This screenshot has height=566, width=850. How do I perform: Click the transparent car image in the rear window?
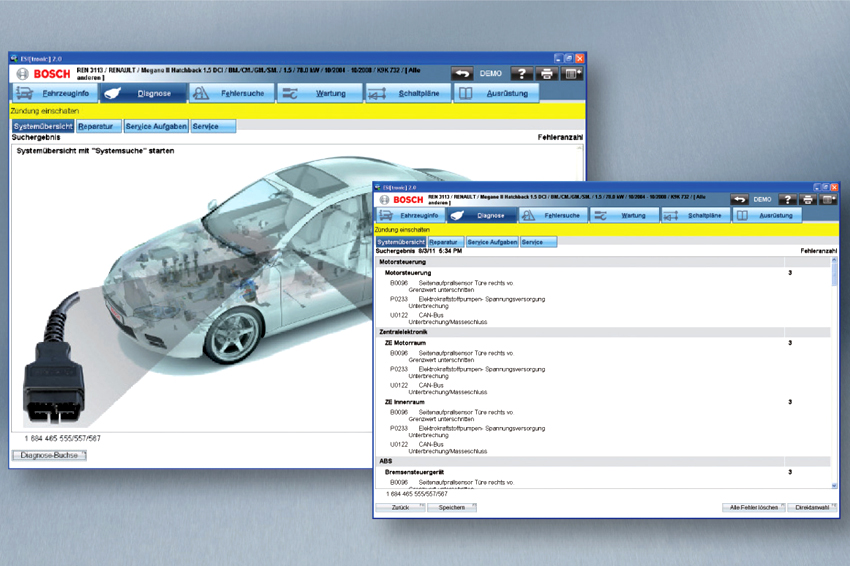pos(239,260)
